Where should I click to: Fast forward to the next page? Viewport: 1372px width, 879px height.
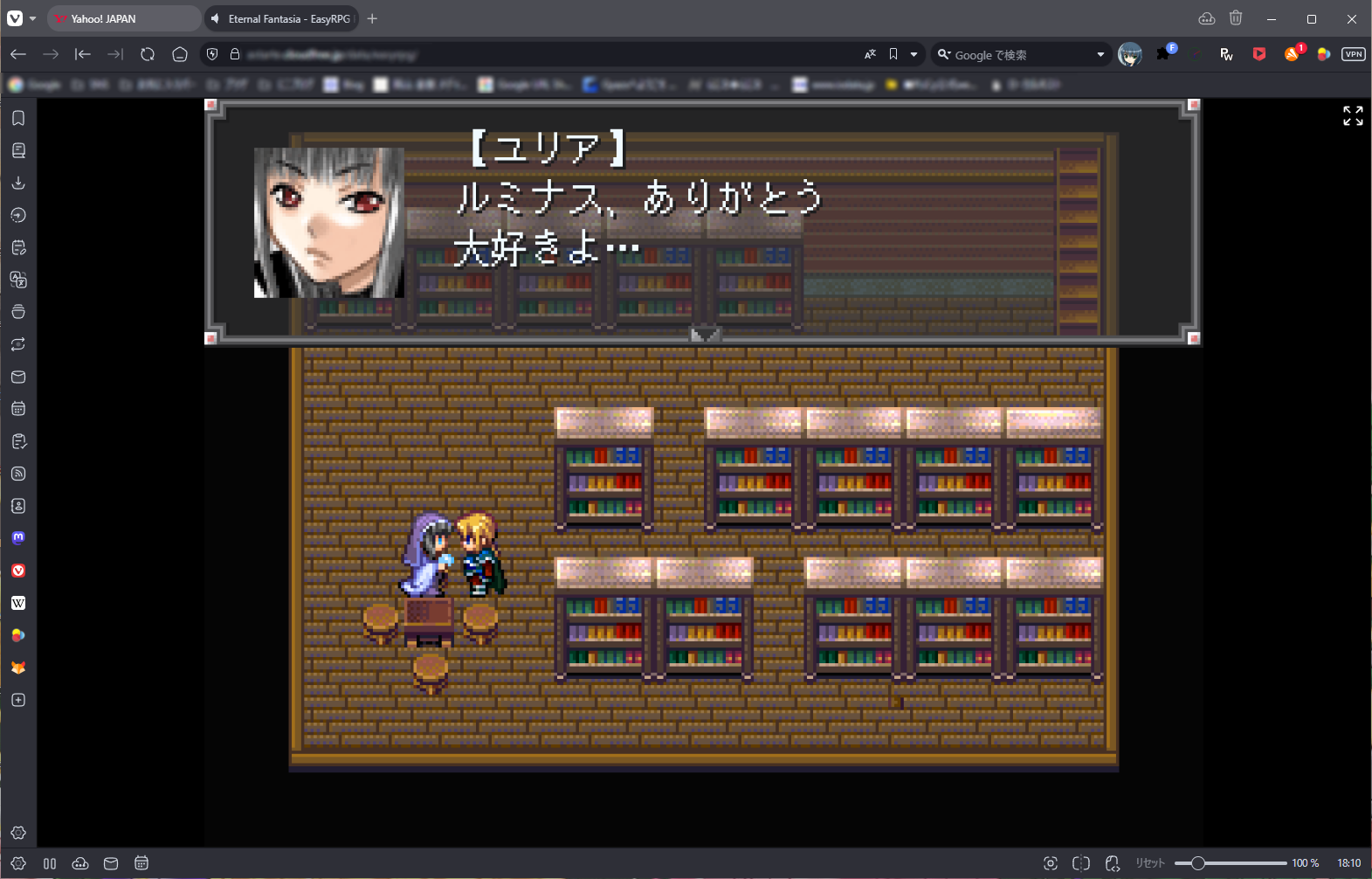coord(115,54)
